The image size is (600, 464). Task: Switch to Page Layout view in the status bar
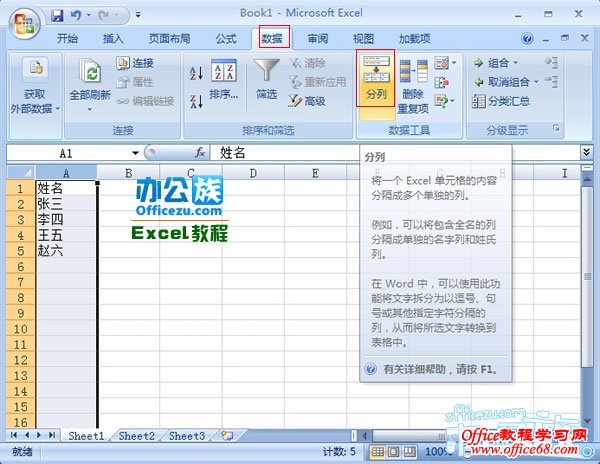pyautogui.click(x=393, y=452)
